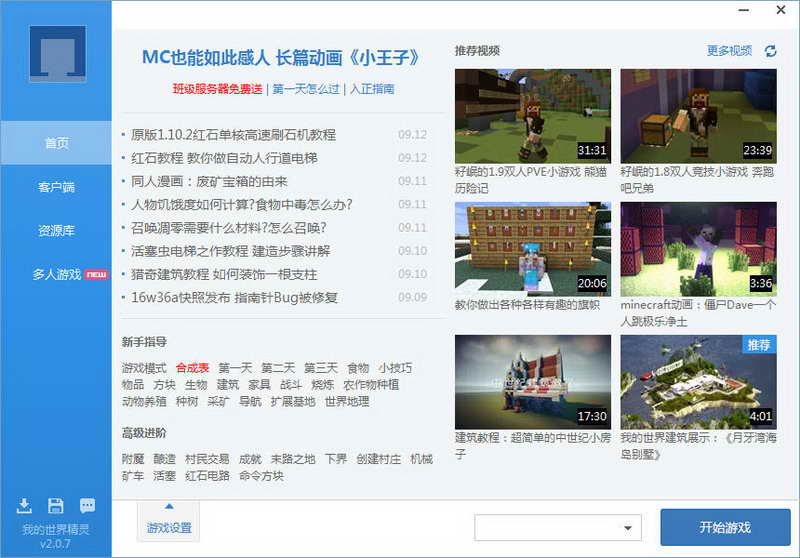
Task: Open the 村民交易 advanced link
Action: click(207, 459)
